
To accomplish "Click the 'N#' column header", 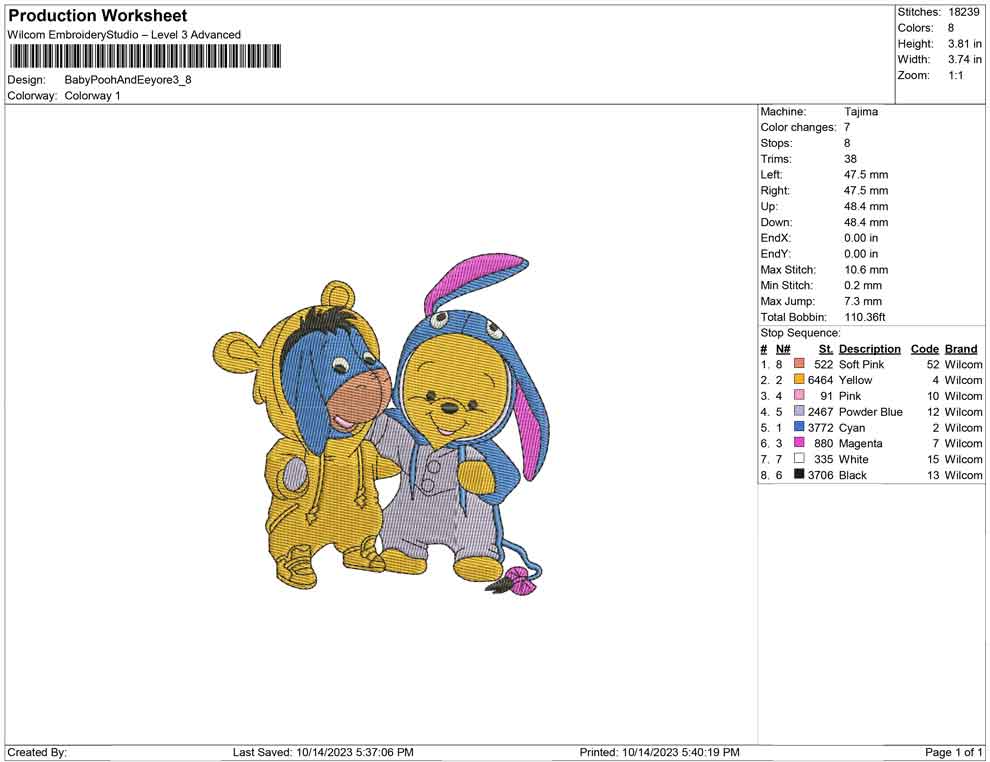I will tap(783, 349).
